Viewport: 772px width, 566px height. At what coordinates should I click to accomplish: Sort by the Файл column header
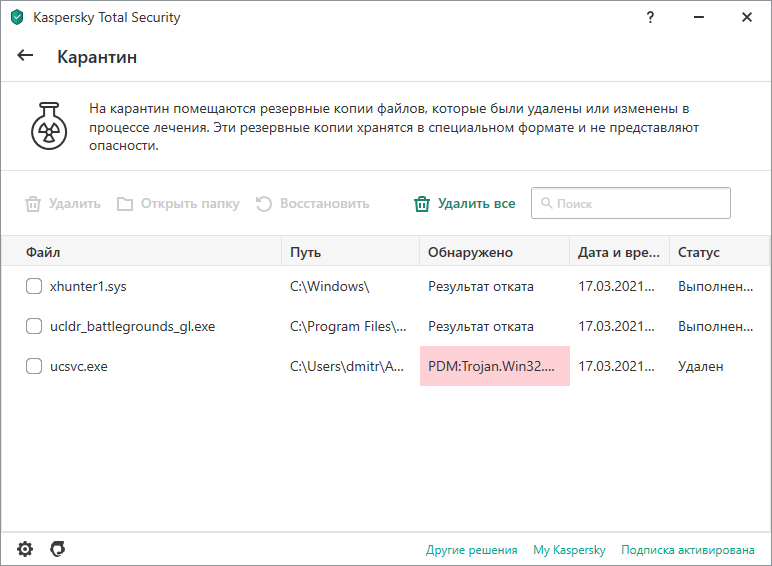pos(141,252)
